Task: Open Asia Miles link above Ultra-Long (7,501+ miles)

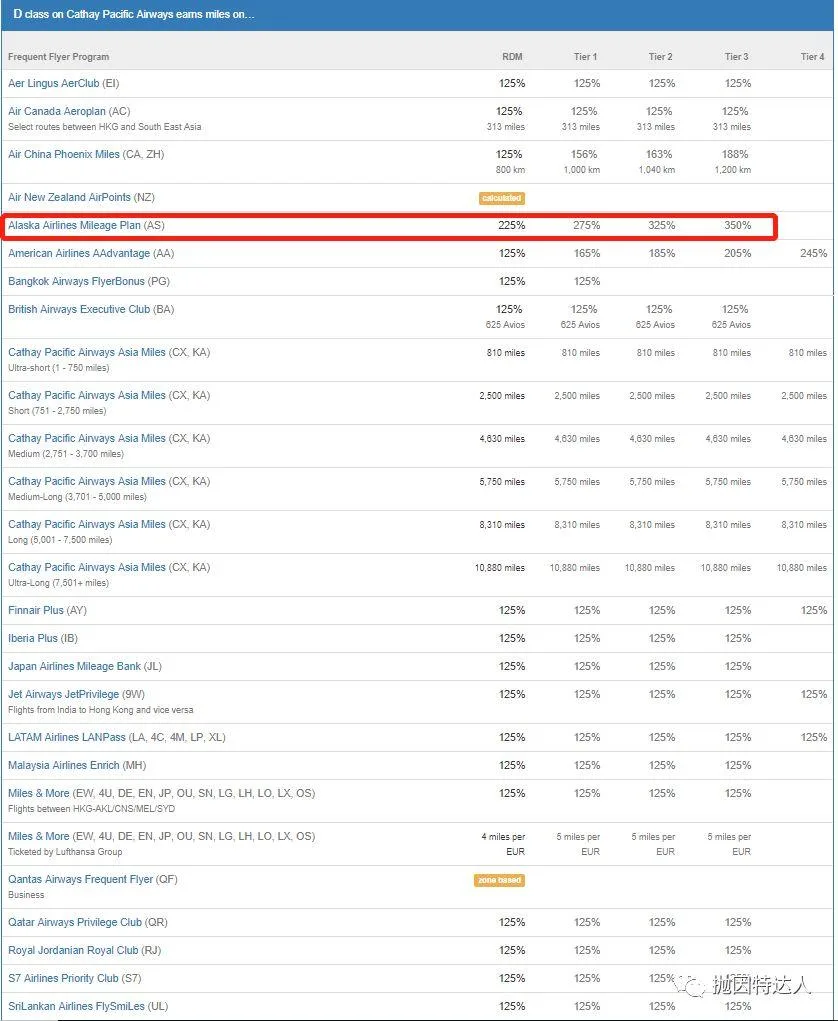Action: pos(87,567)
